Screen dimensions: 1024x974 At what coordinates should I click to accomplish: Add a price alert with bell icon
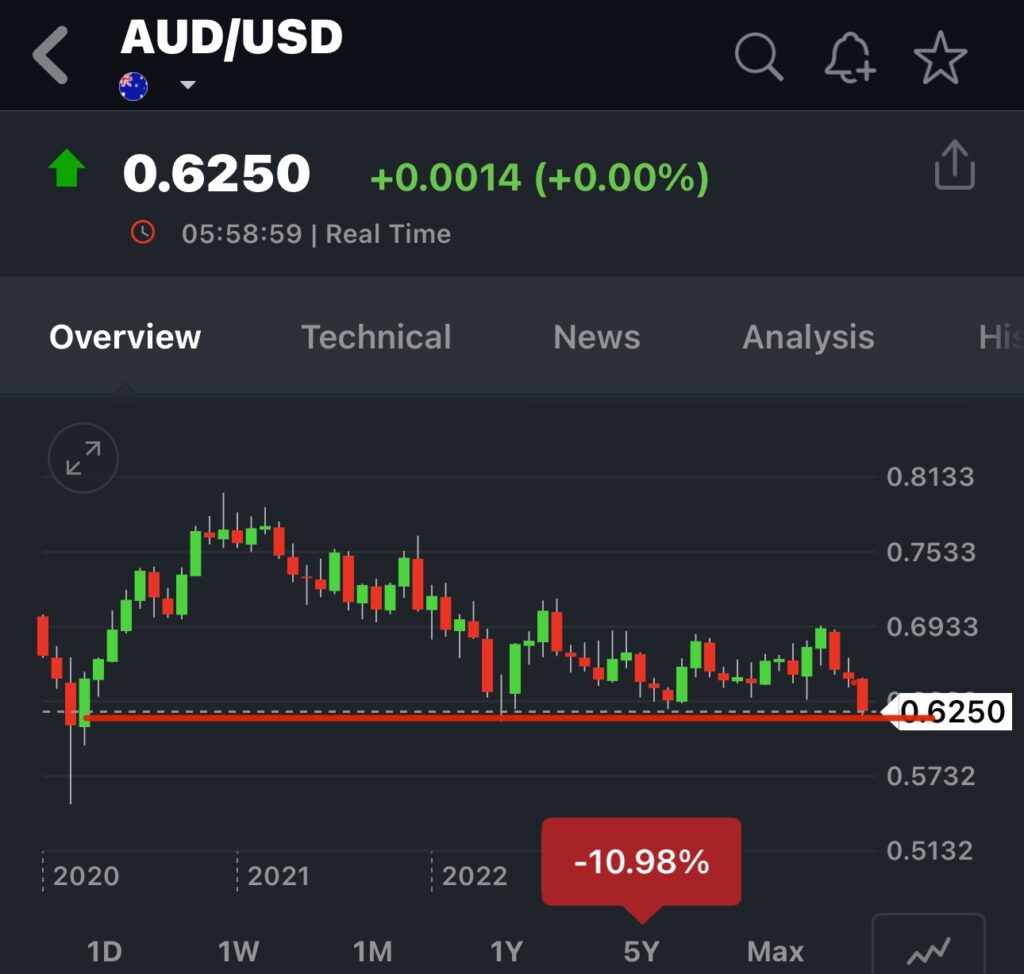point(849,57)
